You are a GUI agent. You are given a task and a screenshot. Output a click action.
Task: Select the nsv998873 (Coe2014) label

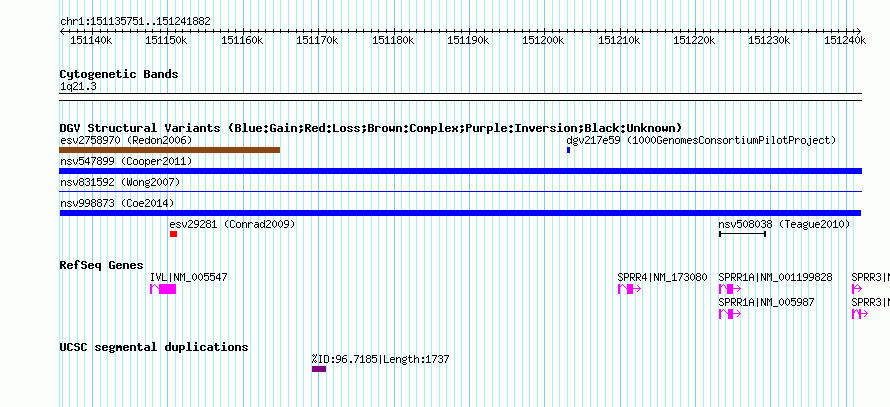[117, 203]
